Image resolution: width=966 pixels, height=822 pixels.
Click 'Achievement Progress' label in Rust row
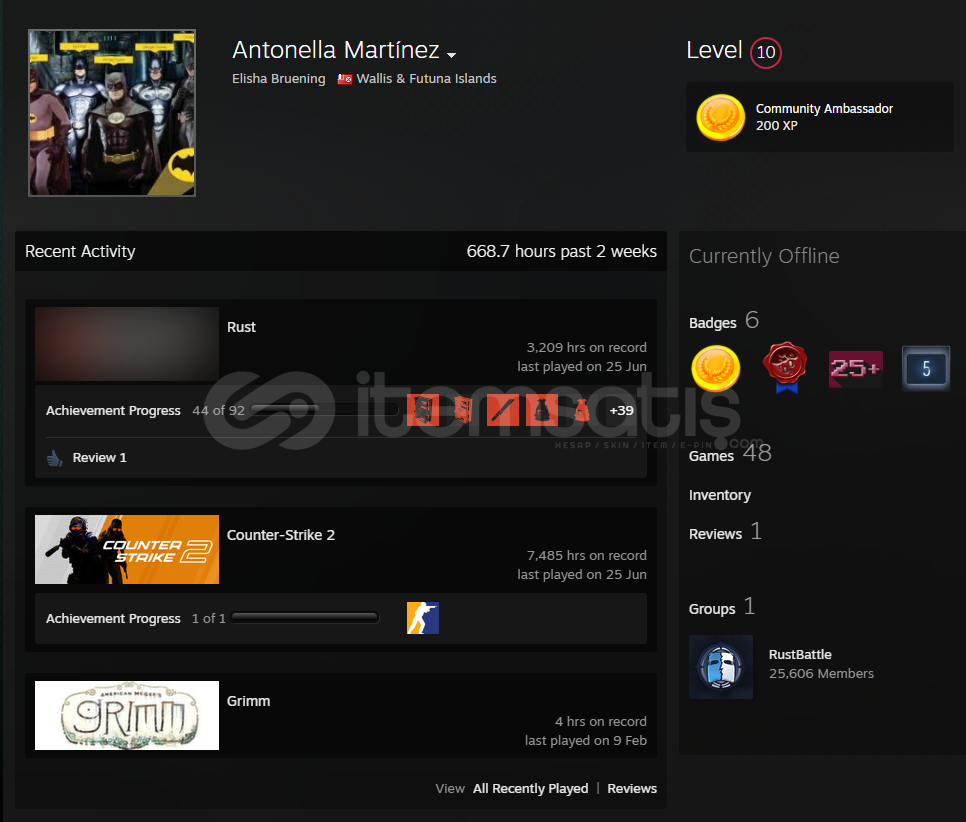[x=113, y=410]
